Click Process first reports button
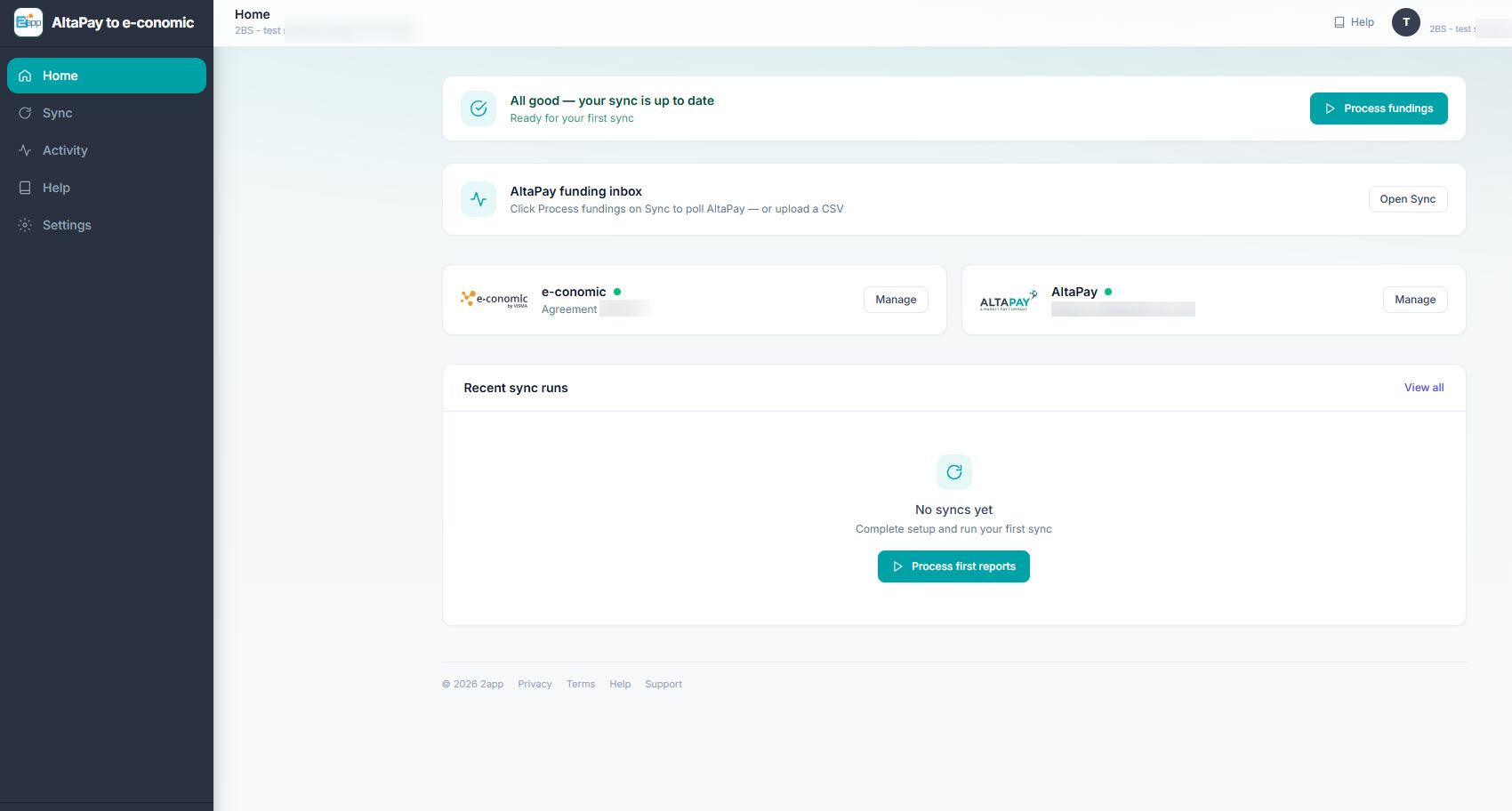This screenshot has height=811, width=1512. 953,566
